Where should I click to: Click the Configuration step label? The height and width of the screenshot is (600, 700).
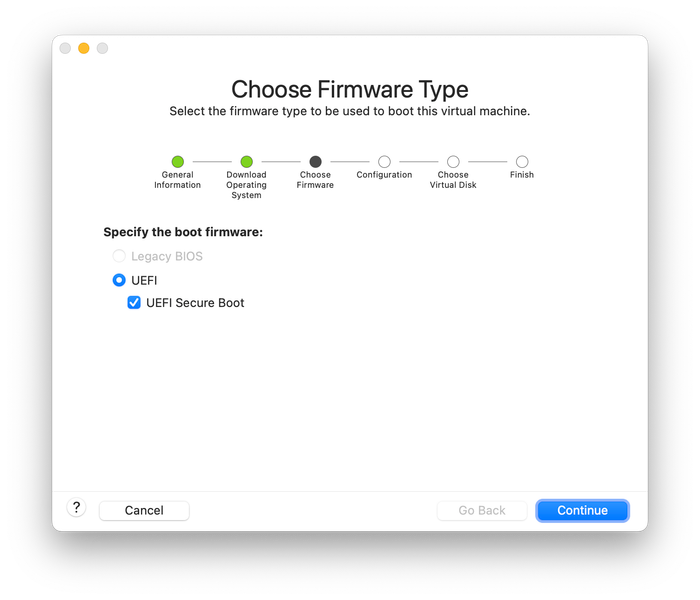coord(384,175)
